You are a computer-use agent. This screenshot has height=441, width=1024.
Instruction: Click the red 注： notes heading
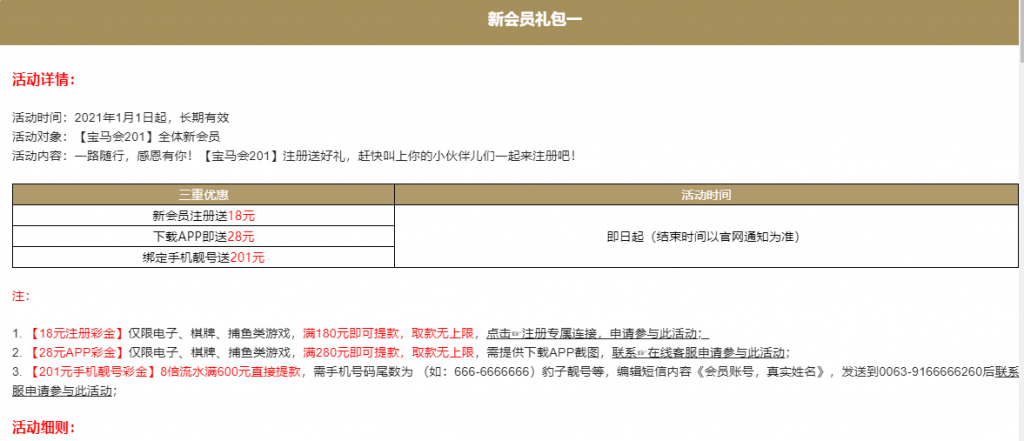click(21, 296)
